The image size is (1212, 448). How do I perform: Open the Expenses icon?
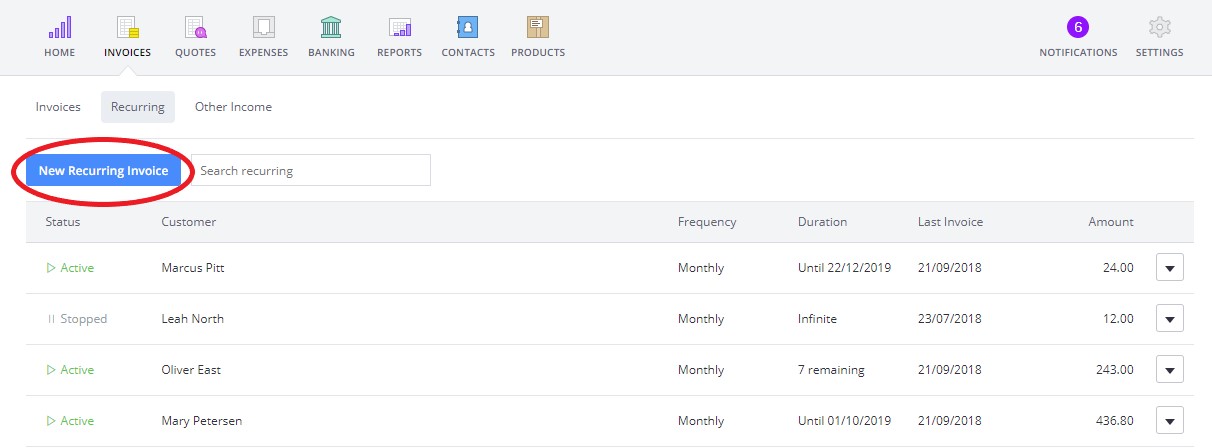pos(263,27)
